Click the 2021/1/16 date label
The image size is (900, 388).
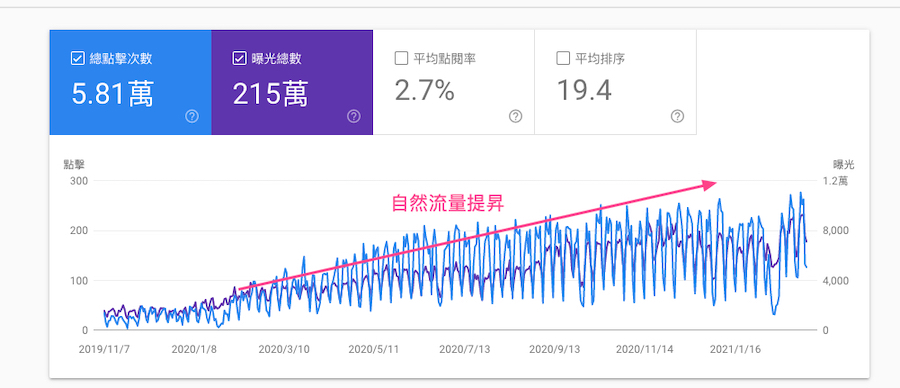[735, 350]
